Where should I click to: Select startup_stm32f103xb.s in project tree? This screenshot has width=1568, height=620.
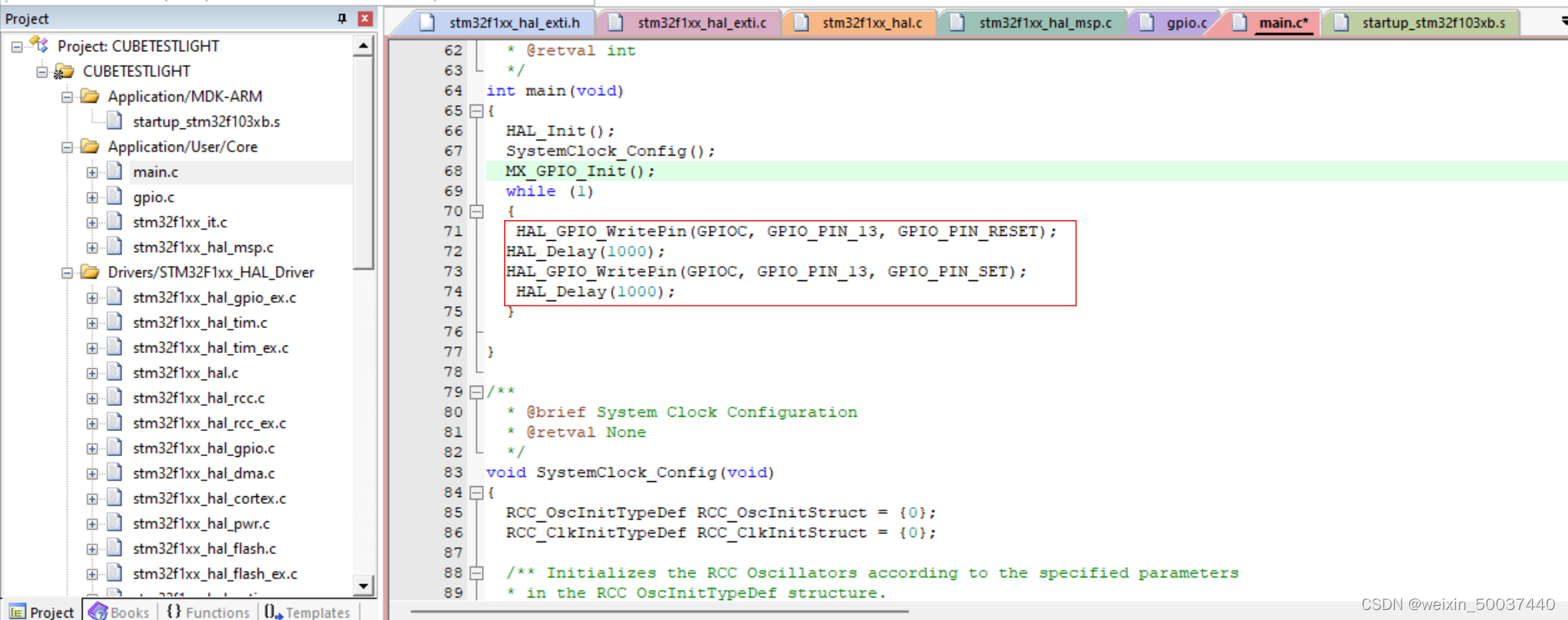click(x=206, y=122)
